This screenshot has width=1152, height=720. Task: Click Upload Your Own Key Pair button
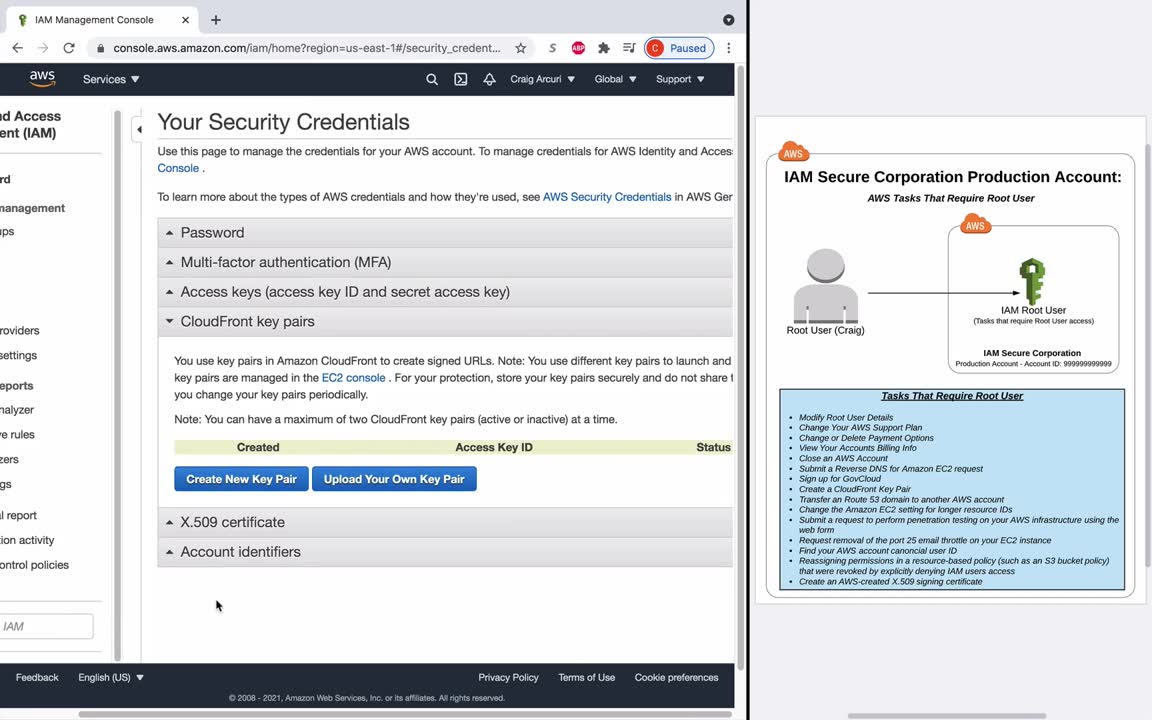pos(394,479)
